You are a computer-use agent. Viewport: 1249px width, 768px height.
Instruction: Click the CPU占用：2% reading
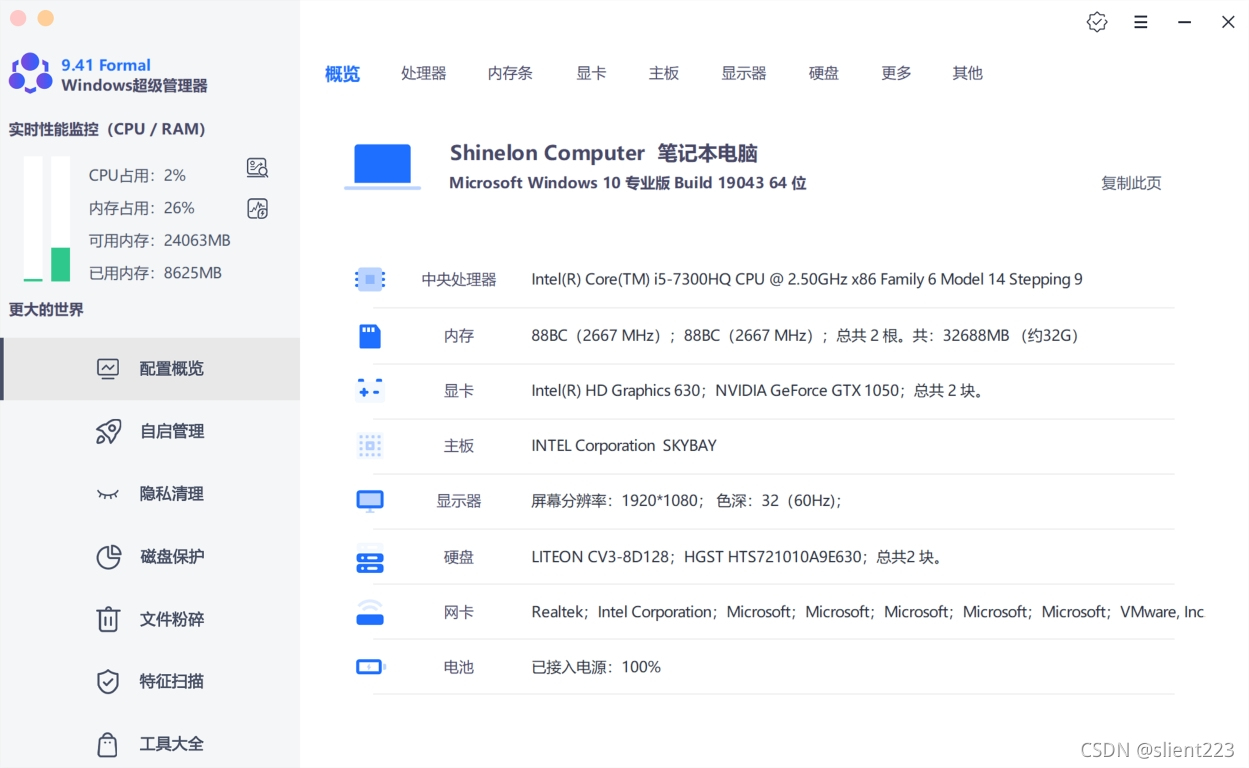pos(137,175)
